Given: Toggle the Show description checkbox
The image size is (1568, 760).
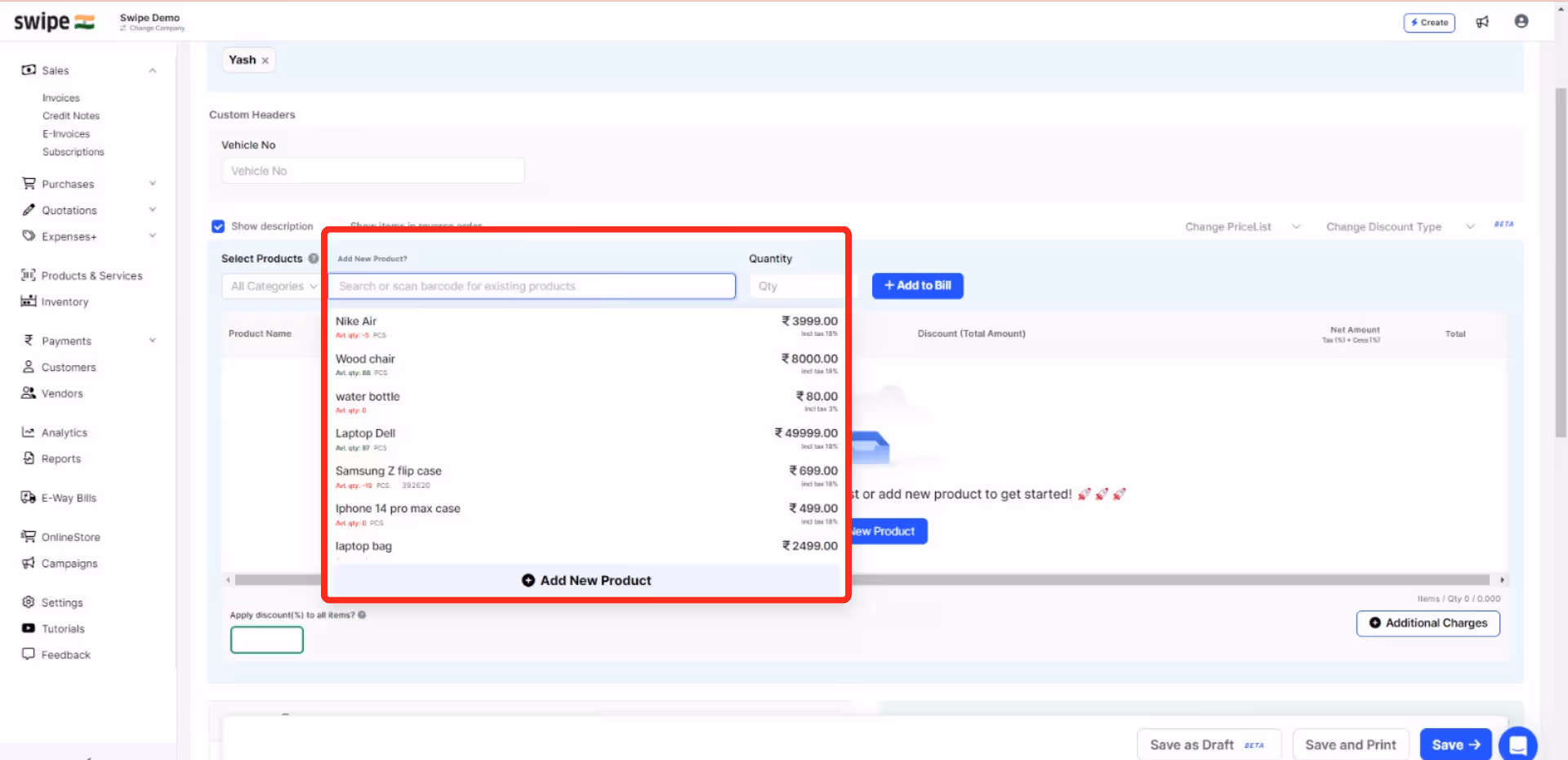Looking at the screenshot, I should [x=218, y=226].
